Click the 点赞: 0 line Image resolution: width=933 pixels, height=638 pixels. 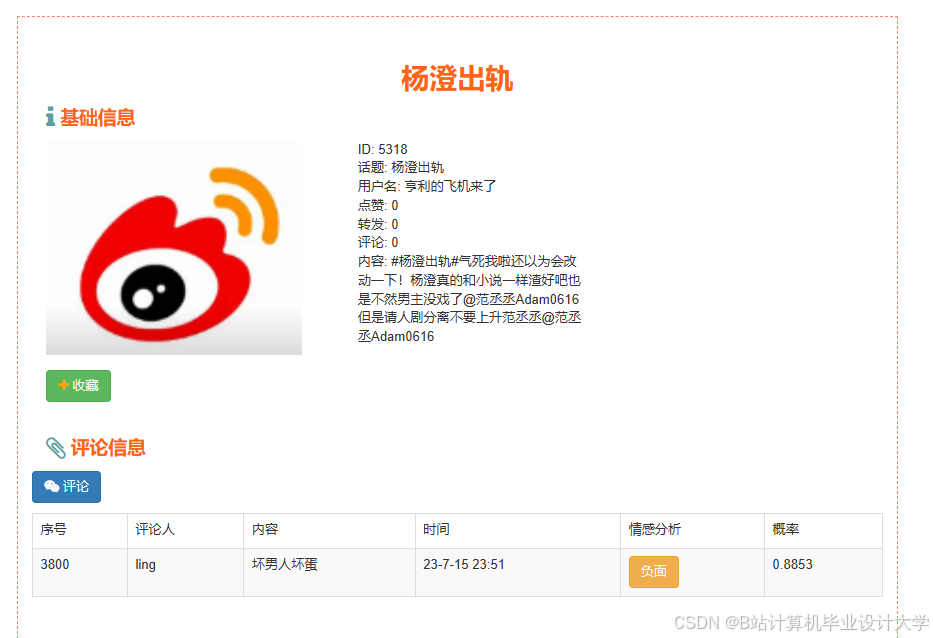click(x=378, y=205)
